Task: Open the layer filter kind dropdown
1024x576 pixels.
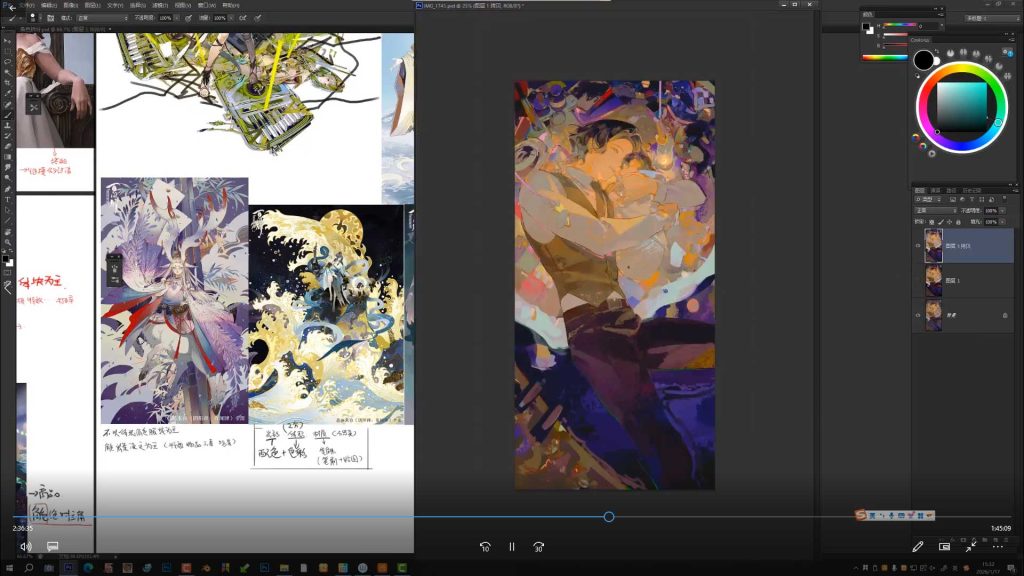Action: pyautogui.click(x=927, y=199)
